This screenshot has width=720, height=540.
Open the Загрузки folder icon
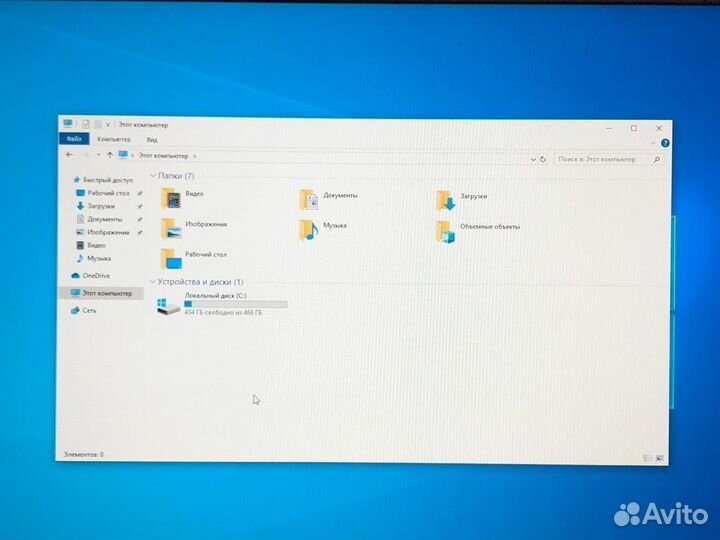(x=446, y=200)
